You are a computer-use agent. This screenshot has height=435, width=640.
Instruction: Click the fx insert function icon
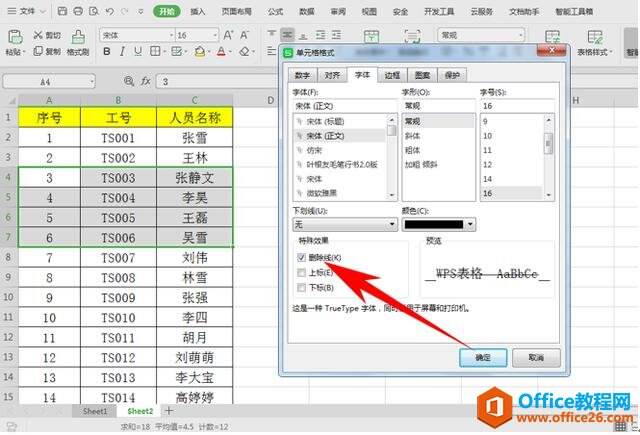pyautogui.click(x=145, y=81)
